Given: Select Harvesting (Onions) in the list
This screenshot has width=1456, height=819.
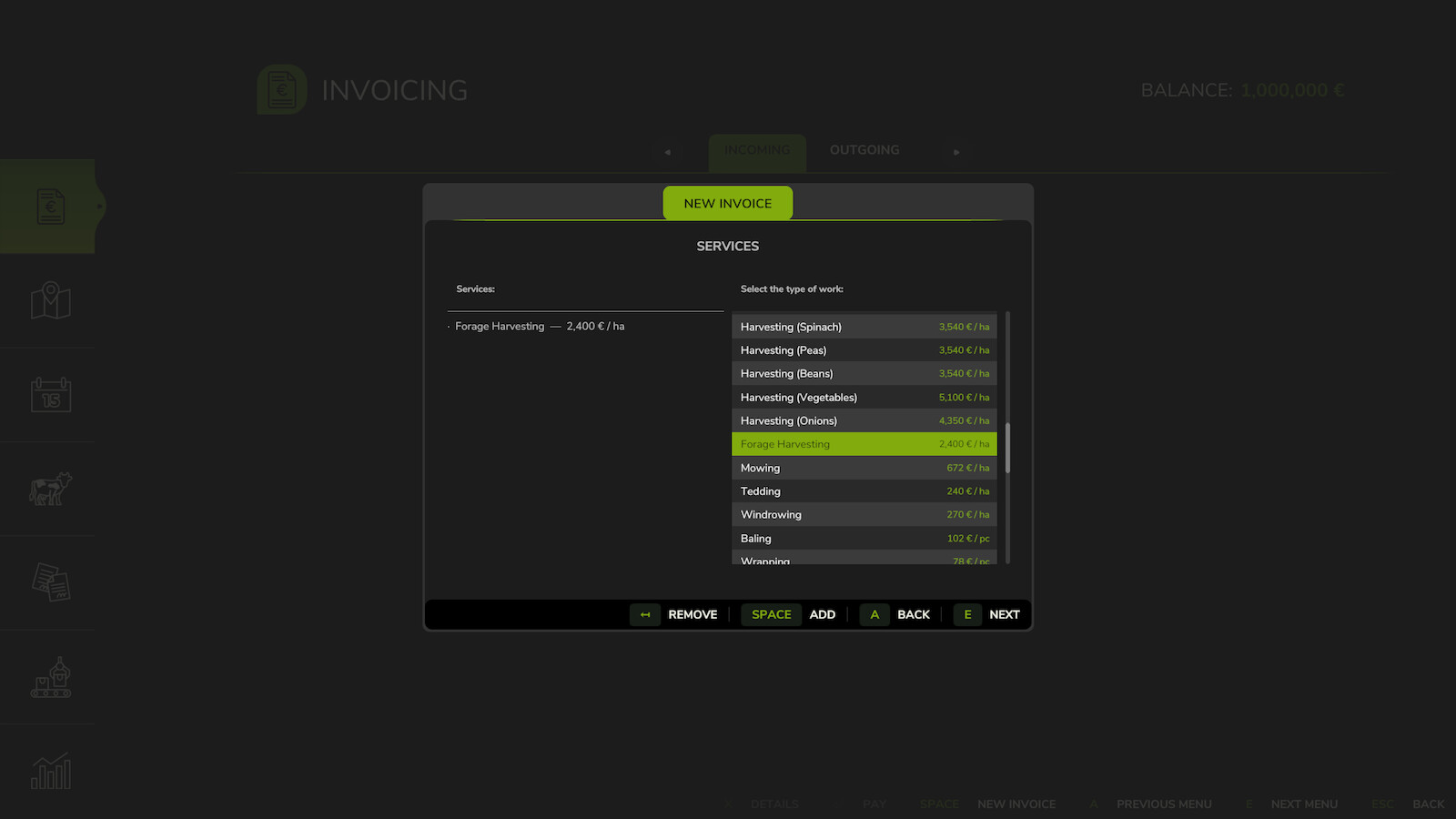Looking at the screenshot, I should pos(864,420).
